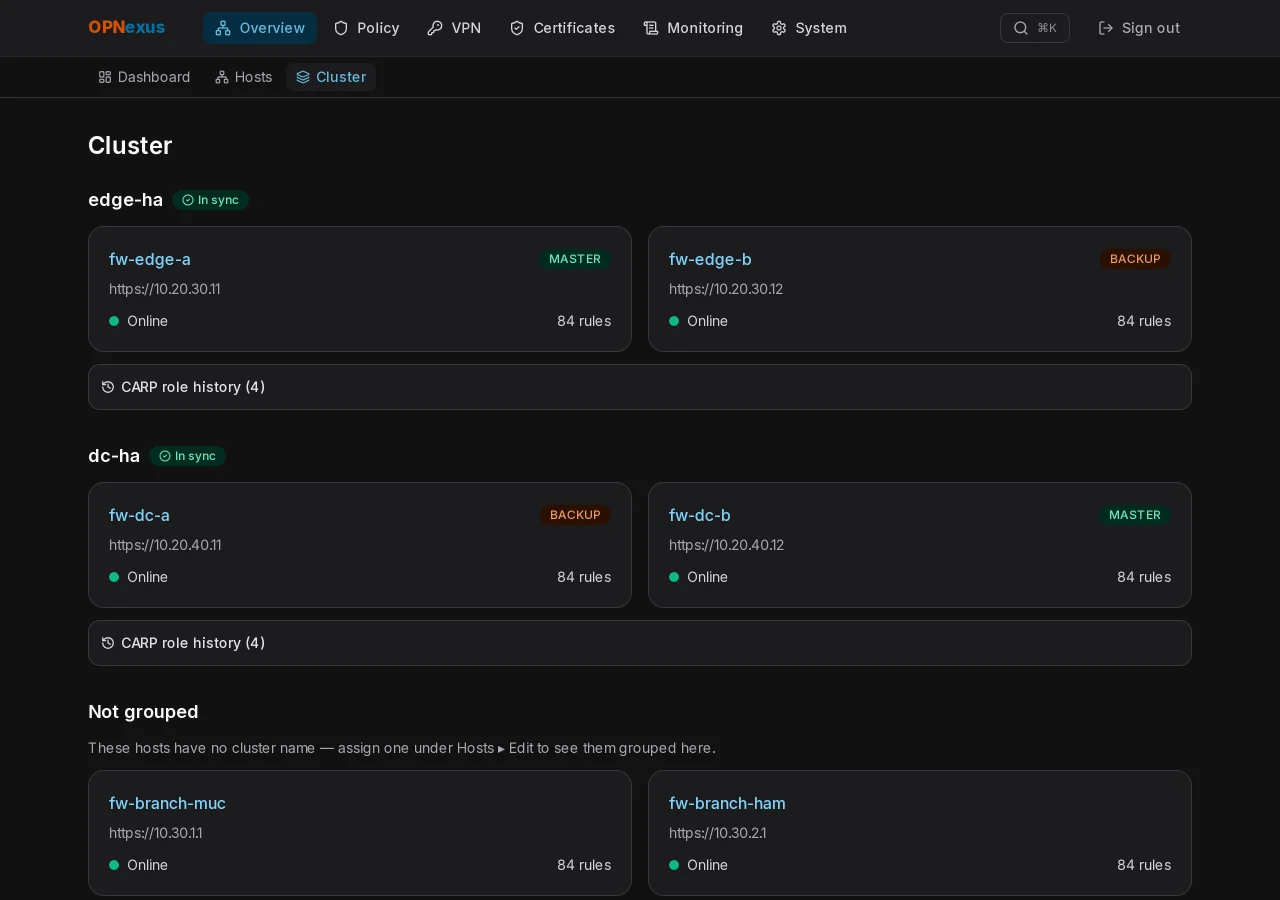
Task: Click 84 rules on fw-dc-a card
Action: coord(584,577)
